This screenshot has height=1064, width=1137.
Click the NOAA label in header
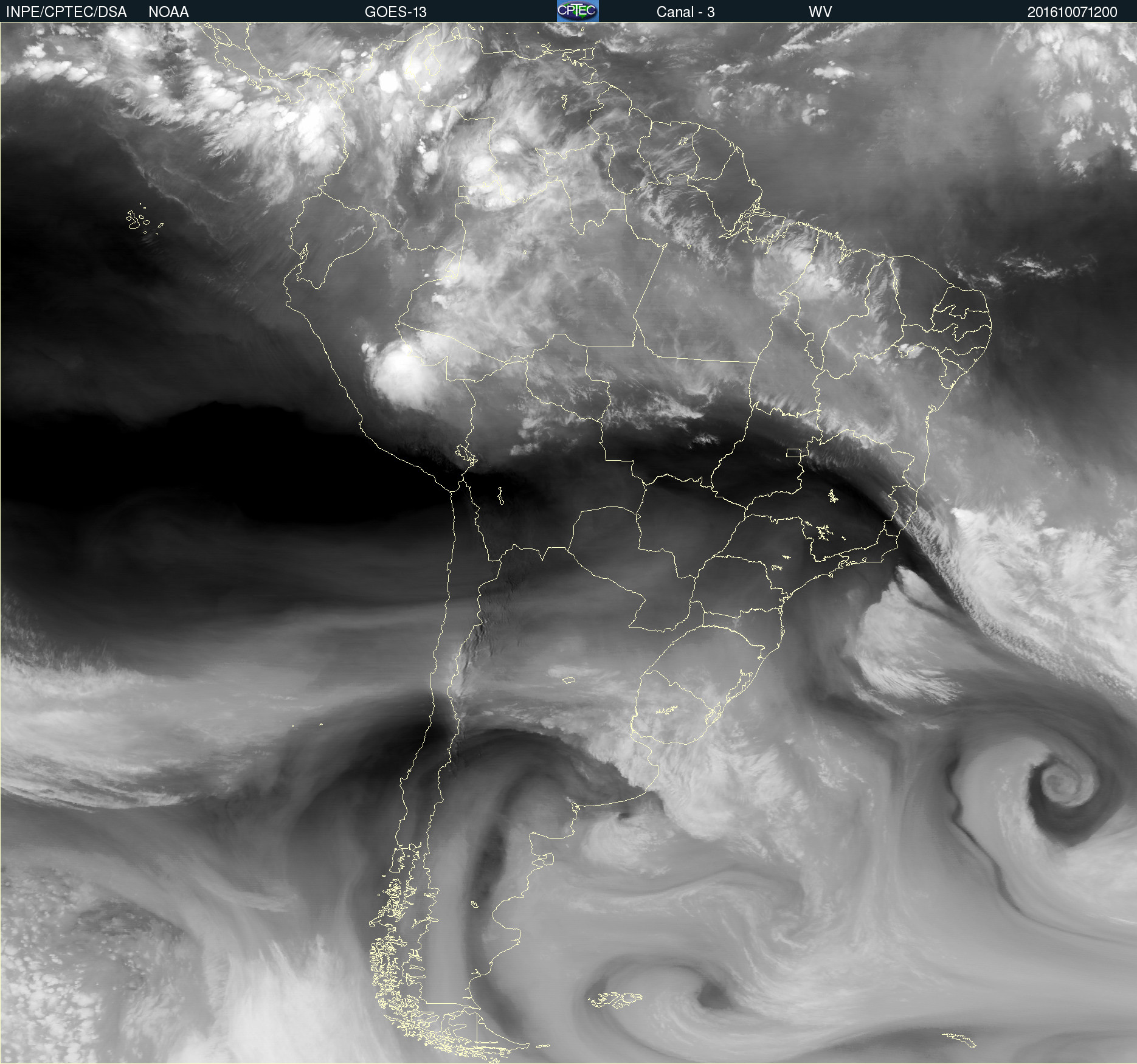pos(168,12)
